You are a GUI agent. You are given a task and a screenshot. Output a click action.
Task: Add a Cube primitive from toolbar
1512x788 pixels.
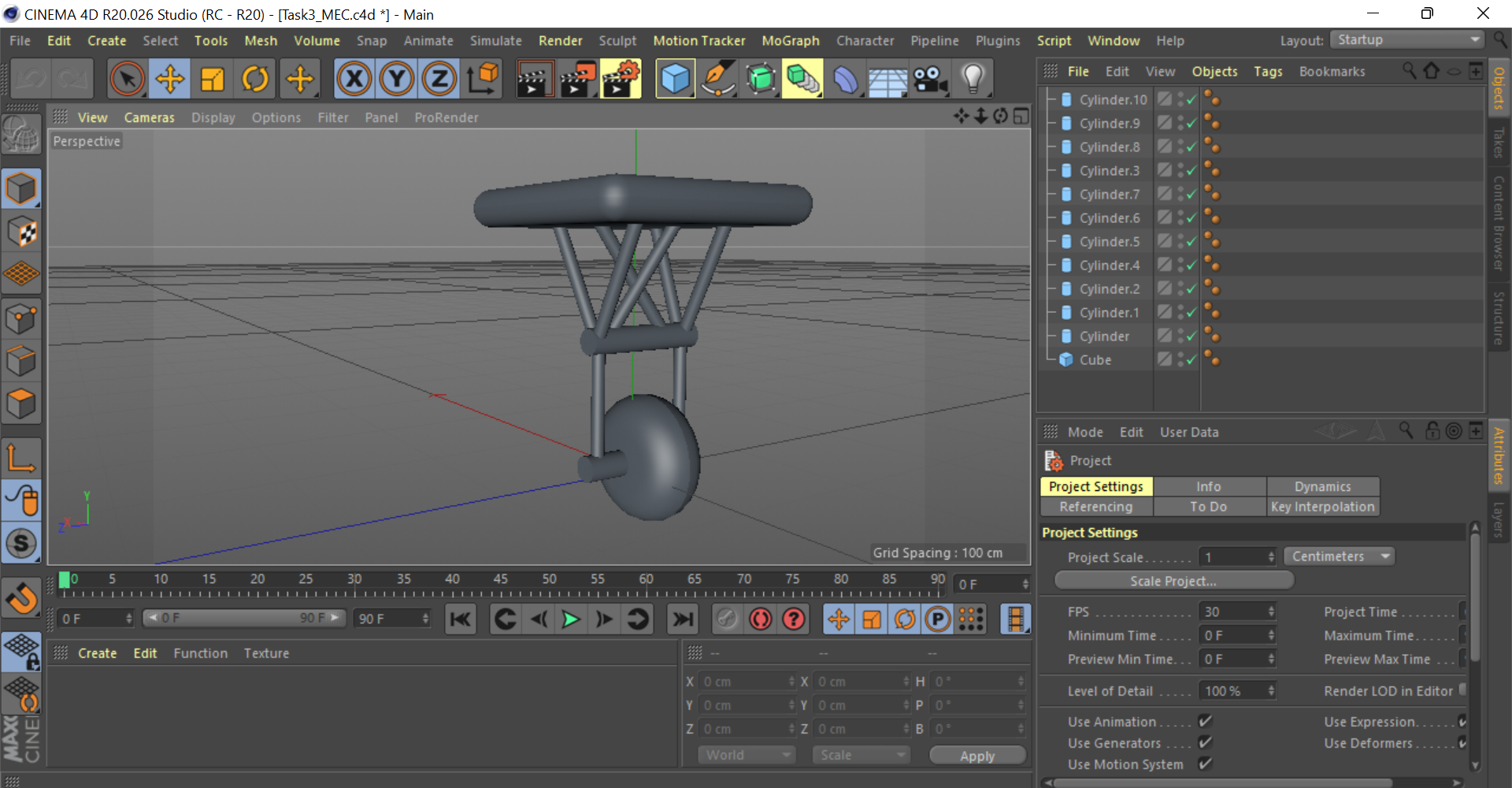pyautogui.click(x=675, y=79)
